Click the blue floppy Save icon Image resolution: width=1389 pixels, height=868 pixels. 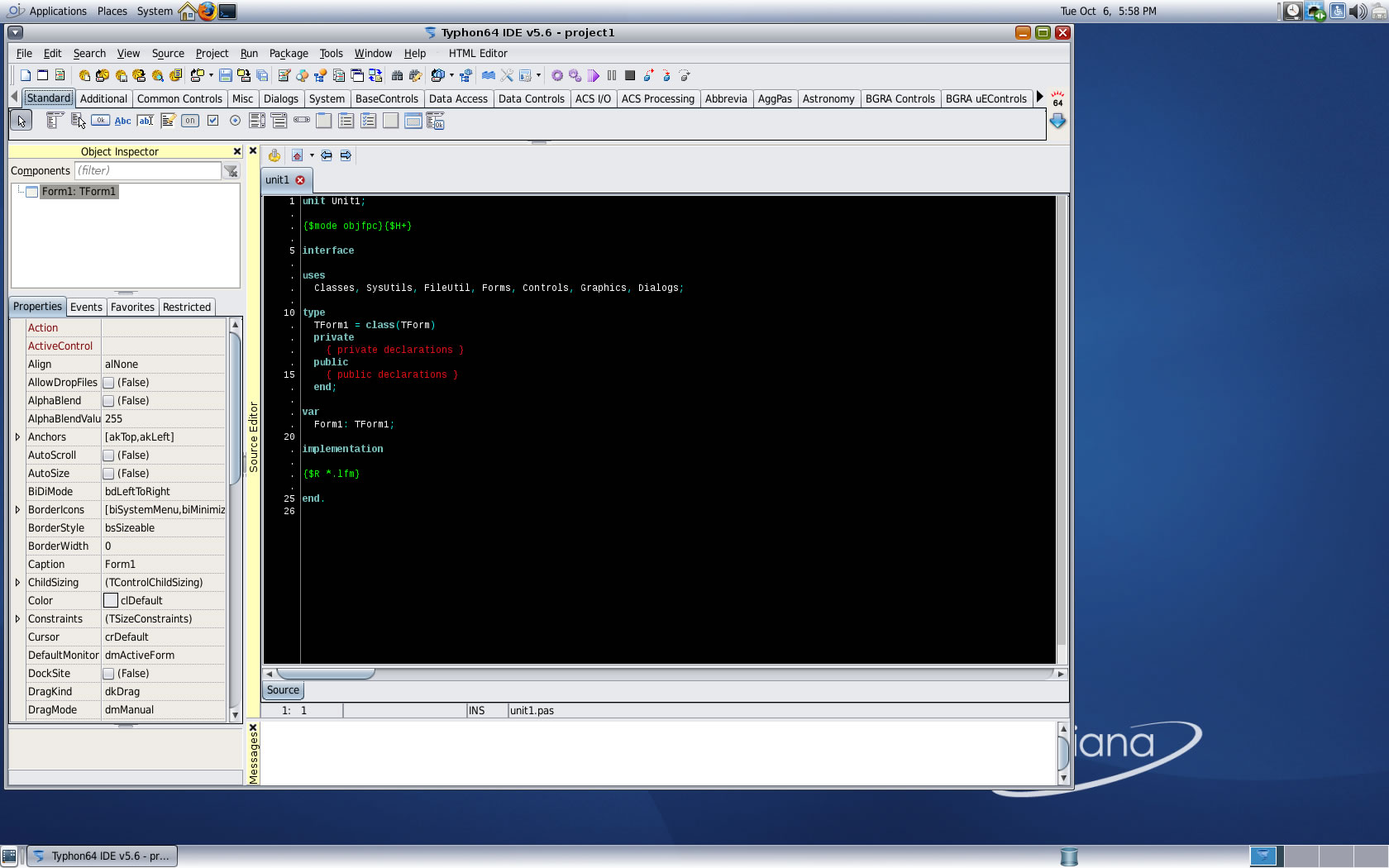pos(225,75)
